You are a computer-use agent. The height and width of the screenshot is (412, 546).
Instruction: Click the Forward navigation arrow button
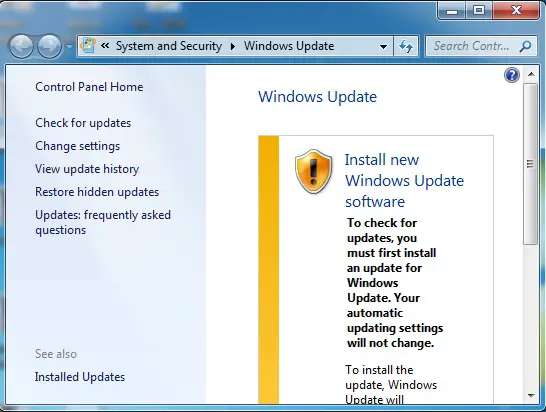49,46
